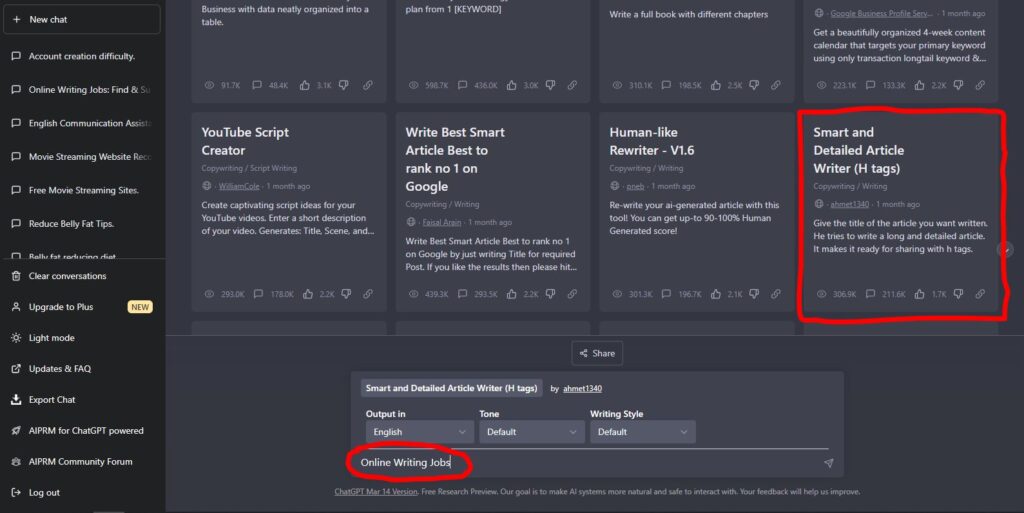Screen dimensions: 1024x513
Task: Open Human-like Rewriter - V1.6 prompt card
Action: tap(697, 211)
